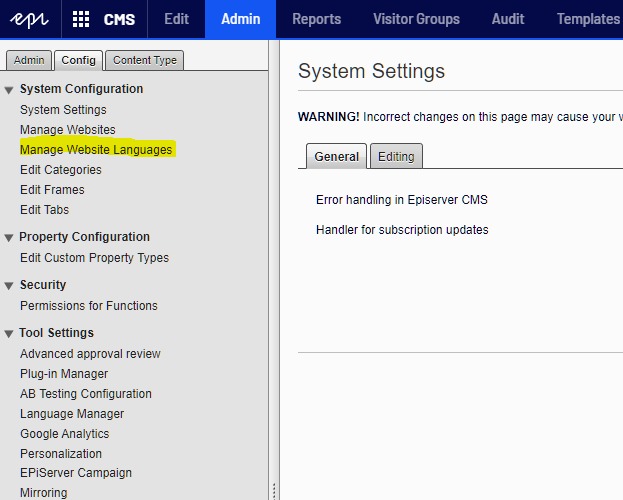Open Reports in top navigation
Screen dimensions: 623x500
point(317,19)
